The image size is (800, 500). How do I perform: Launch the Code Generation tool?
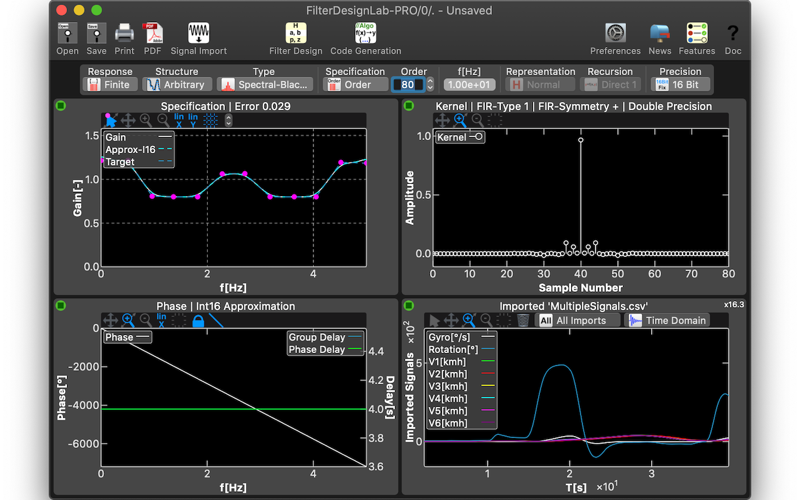click(365, 39)
